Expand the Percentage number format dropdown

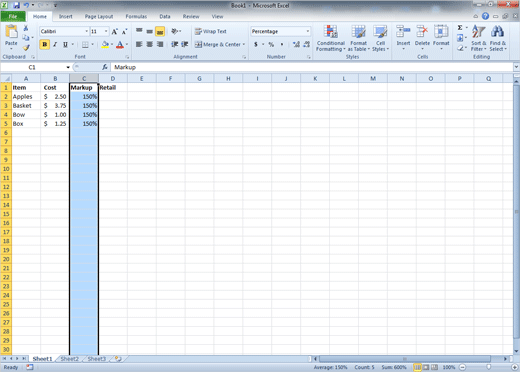(x=307, y=31)
